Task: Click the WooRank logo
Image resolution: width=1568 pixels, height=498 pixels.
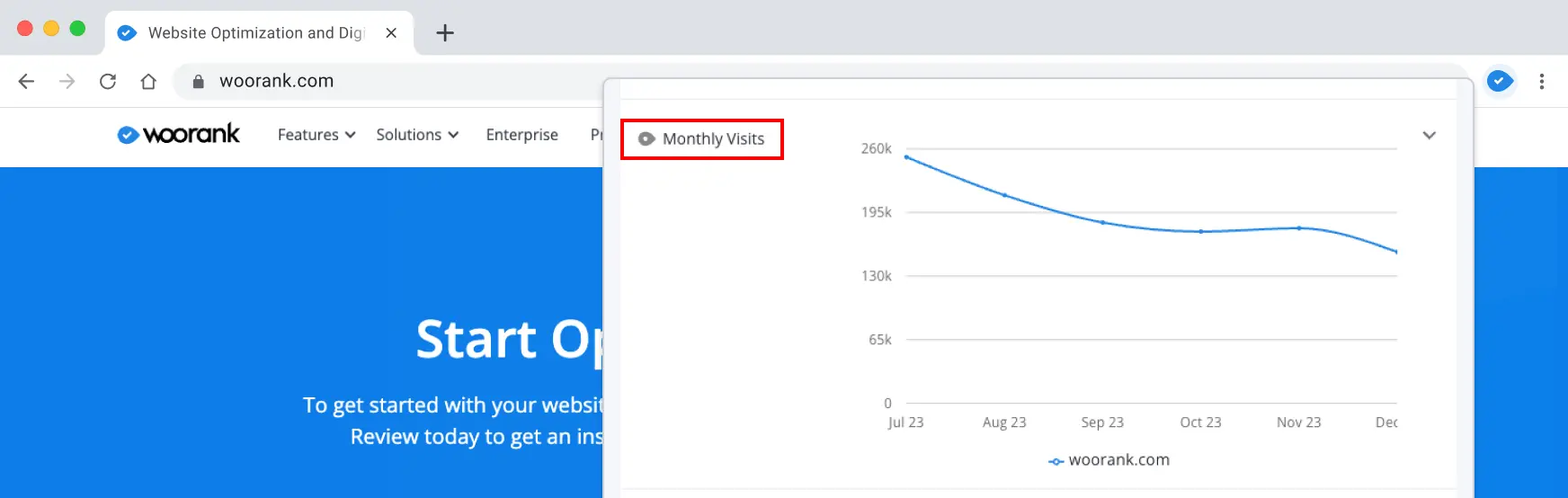Action: pyautogui.click(x=179, y=134)
